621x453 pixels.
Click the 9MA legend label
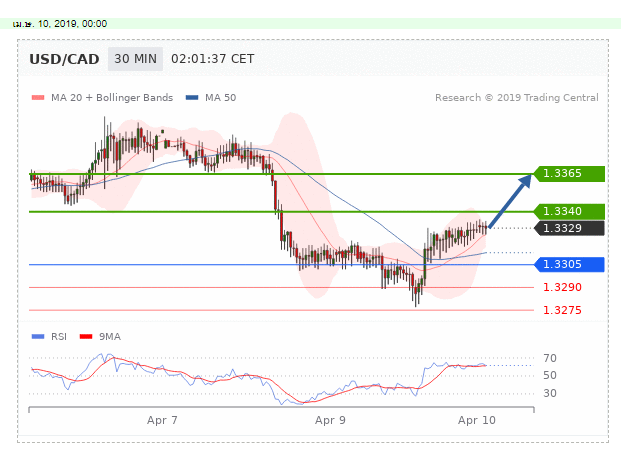point(110,337)
